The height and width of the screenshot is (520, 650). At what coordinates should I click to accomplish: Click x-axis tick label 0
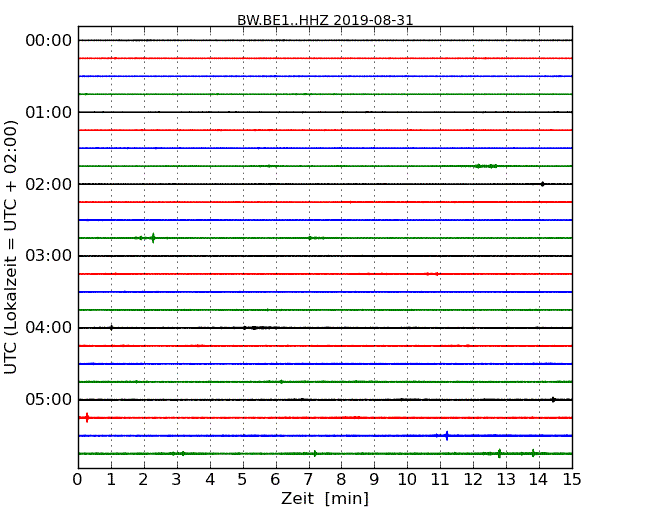pos(78,480)
